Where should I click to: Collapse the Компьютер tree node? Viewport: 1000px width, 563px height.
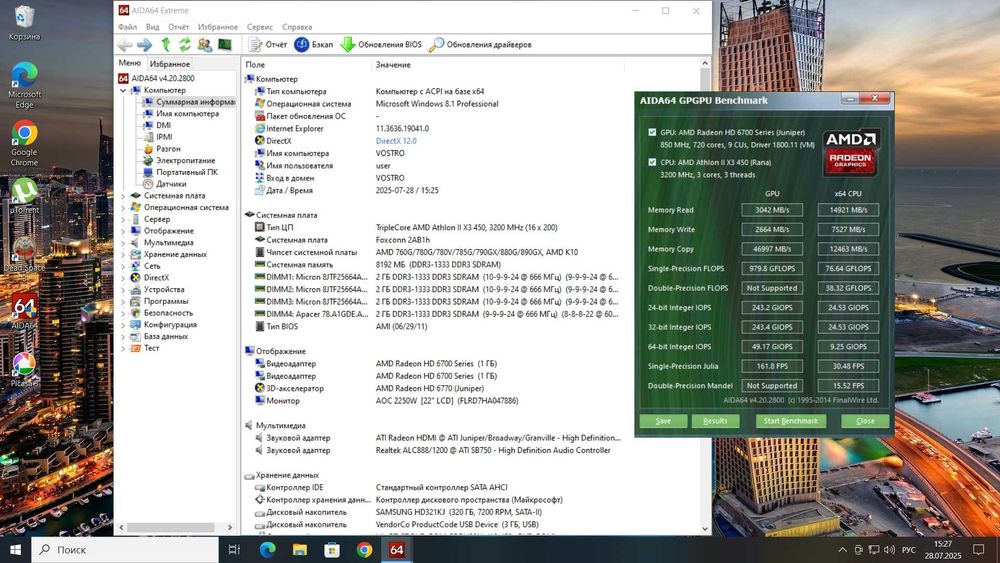coord(123,91)
